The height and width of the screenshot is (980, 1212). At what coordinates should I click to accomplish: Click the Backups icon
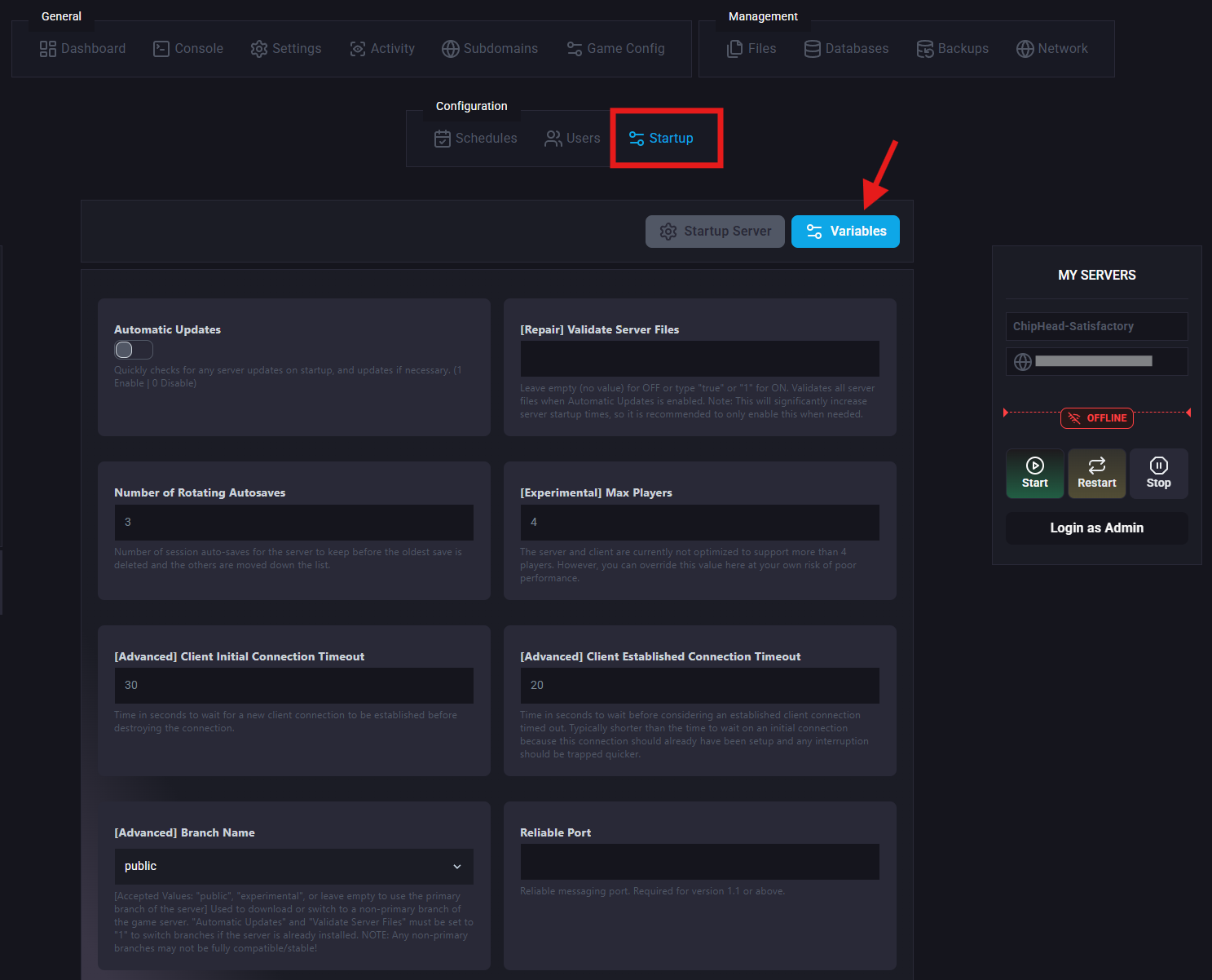point(925,49)
